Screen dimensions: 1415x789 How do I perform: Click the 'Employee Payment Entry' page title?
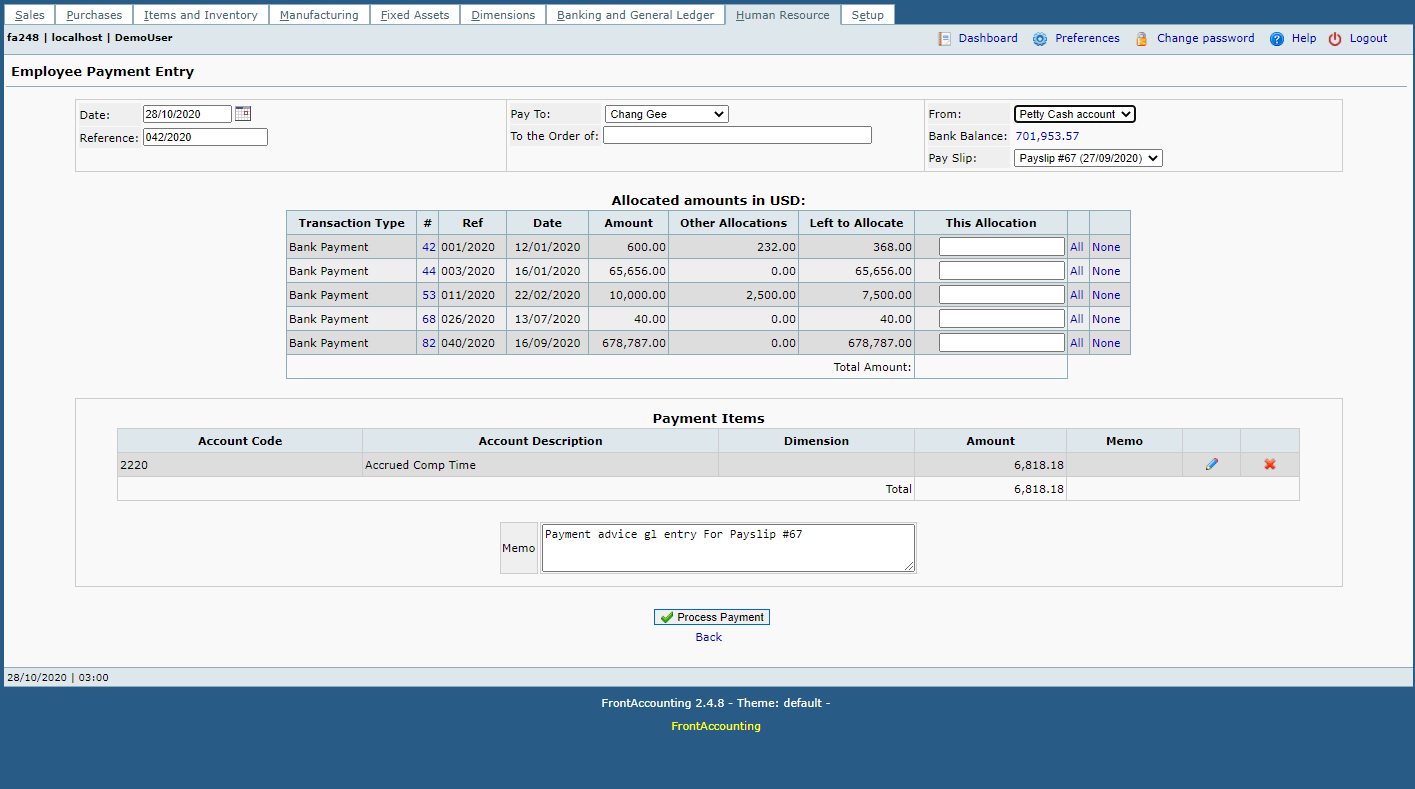pos(102,72)
